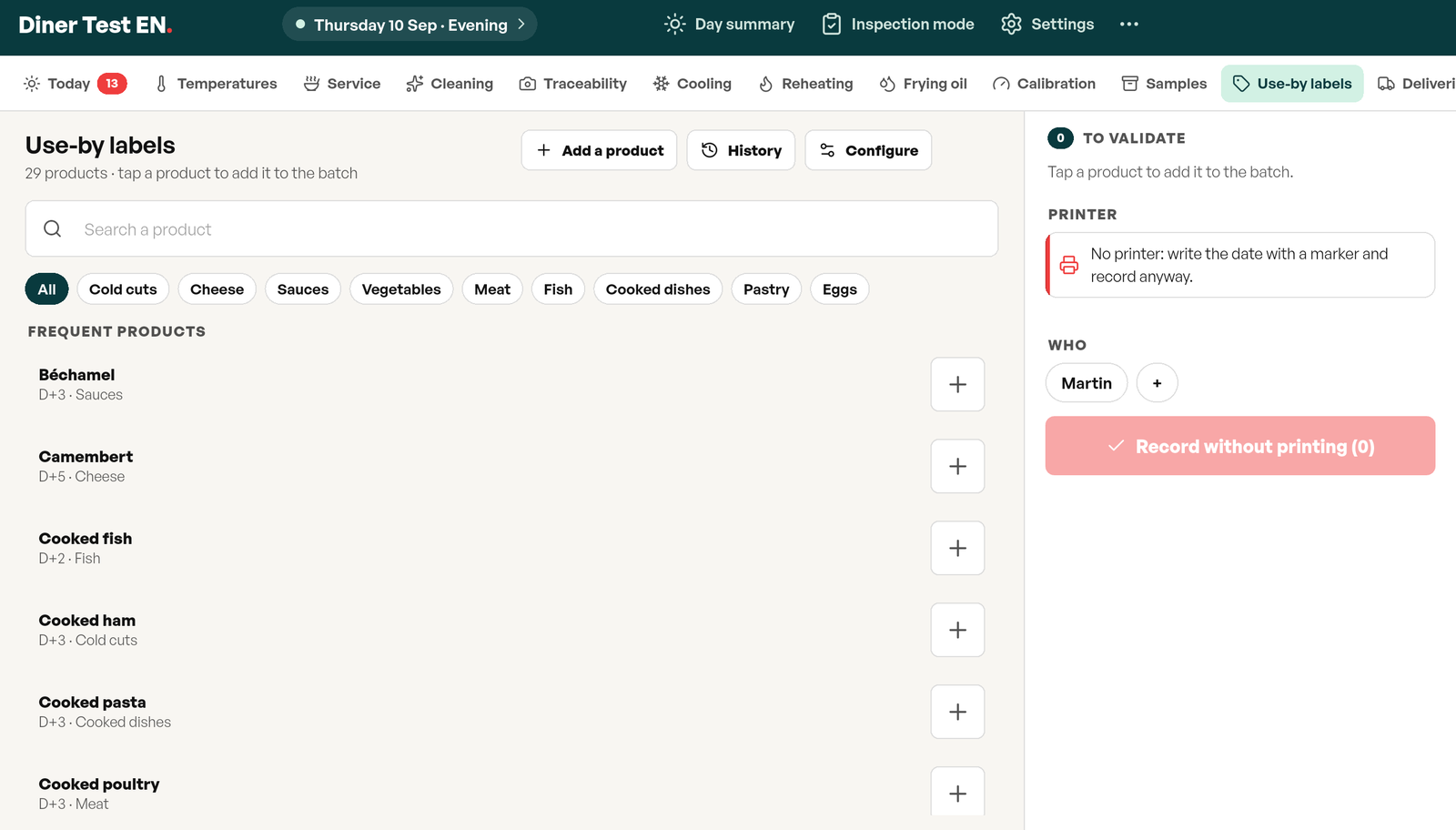
Task: Open the Cooling tab
Action: pos(693,84)
